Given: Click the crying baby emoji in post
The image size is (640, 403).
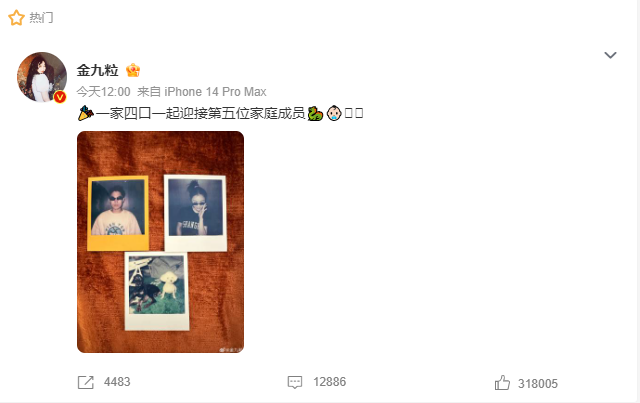Looking at the screenshot, I should pos(334,113).
